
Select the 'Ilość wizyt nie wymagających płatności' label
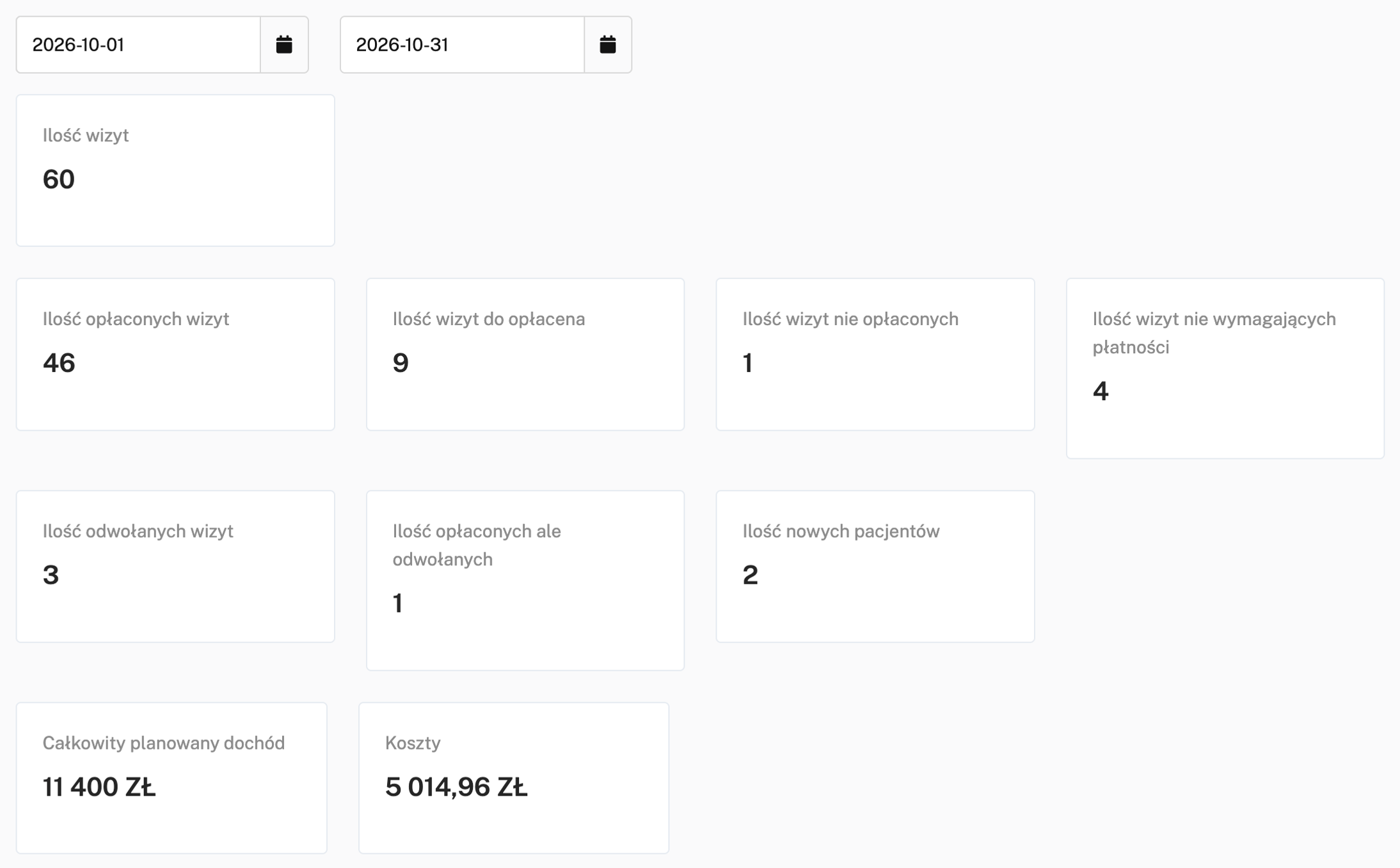[x=1214, y=333]
